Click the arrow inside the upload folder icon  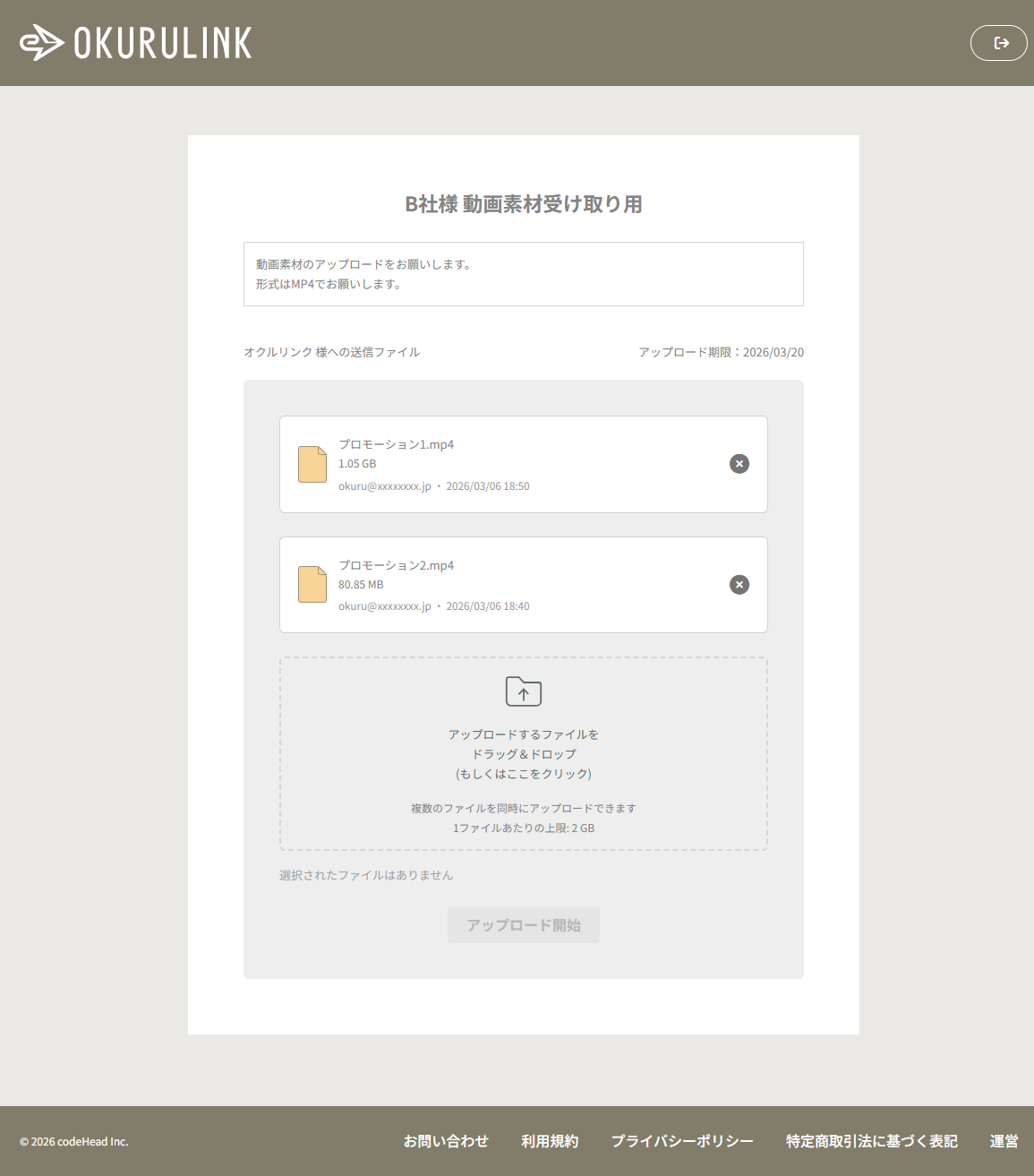pyautogui.click(x=523, y=693)
